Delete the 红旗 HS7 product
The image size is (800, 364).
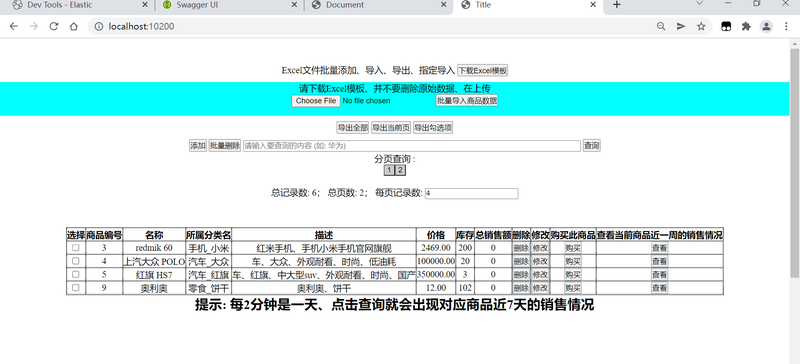[x=521, y=274]
